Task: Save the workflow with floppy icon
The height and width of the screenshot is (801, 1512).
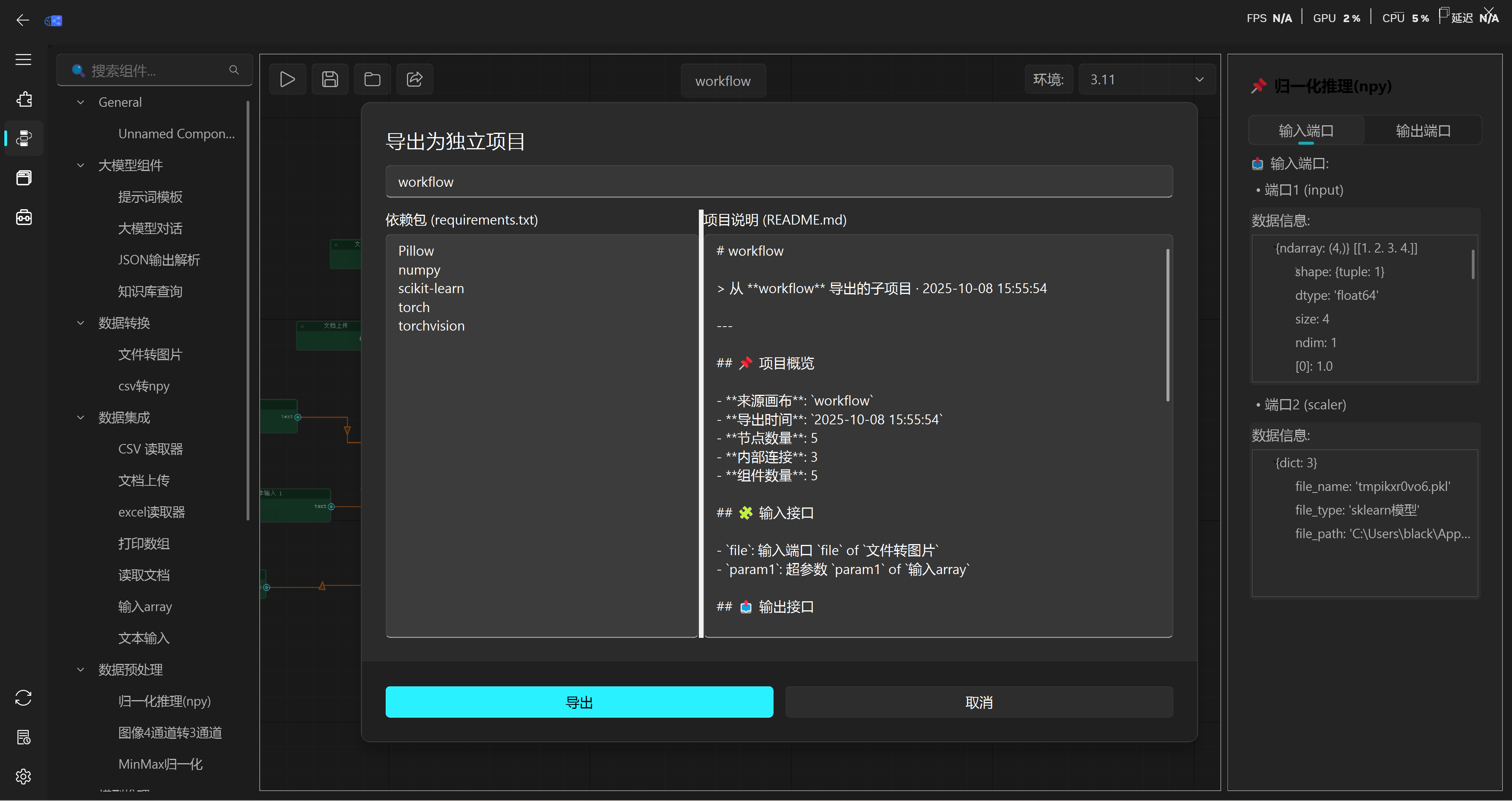Action: [x=330, y=79]
